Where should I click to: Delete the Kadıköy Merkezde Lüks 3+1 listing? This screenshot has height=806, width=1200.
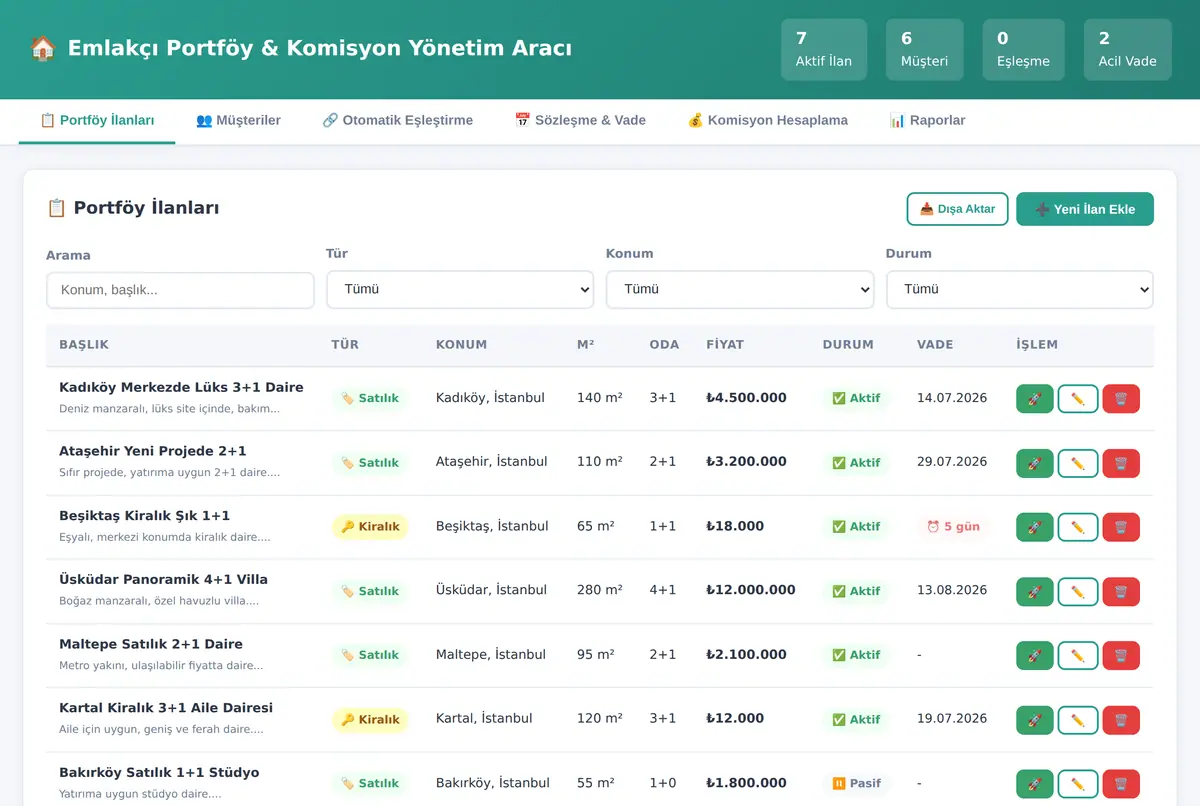pos(1121,398)
